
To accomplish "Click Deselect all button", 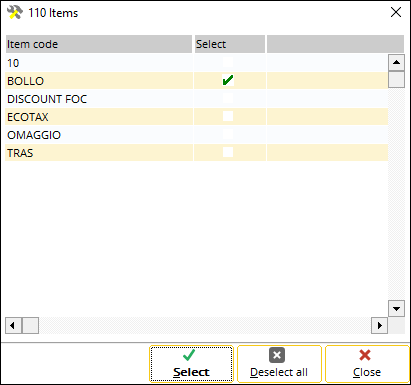I will (x=279, y=364).
